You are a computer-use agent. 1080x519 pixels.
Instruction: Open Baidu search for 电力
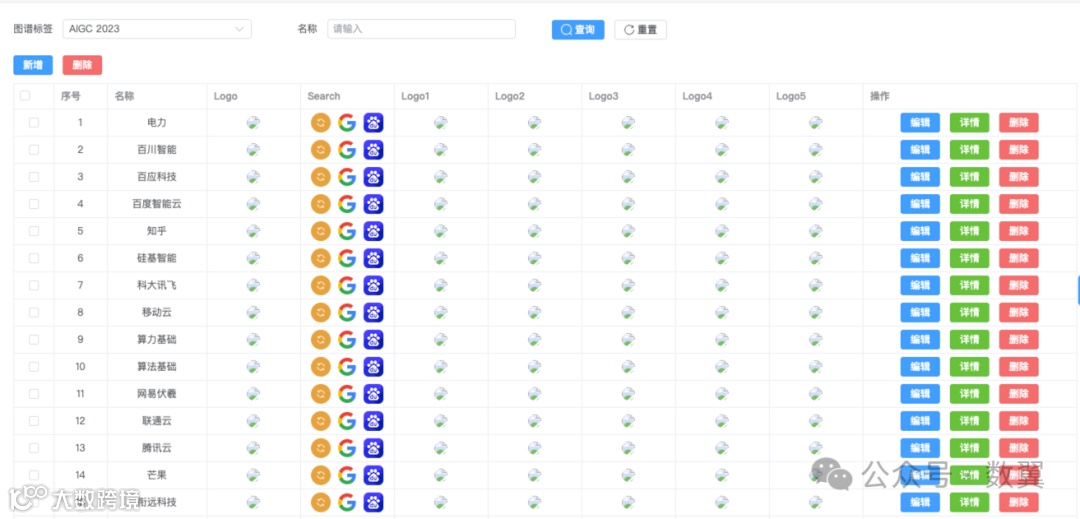coord(373,123)
